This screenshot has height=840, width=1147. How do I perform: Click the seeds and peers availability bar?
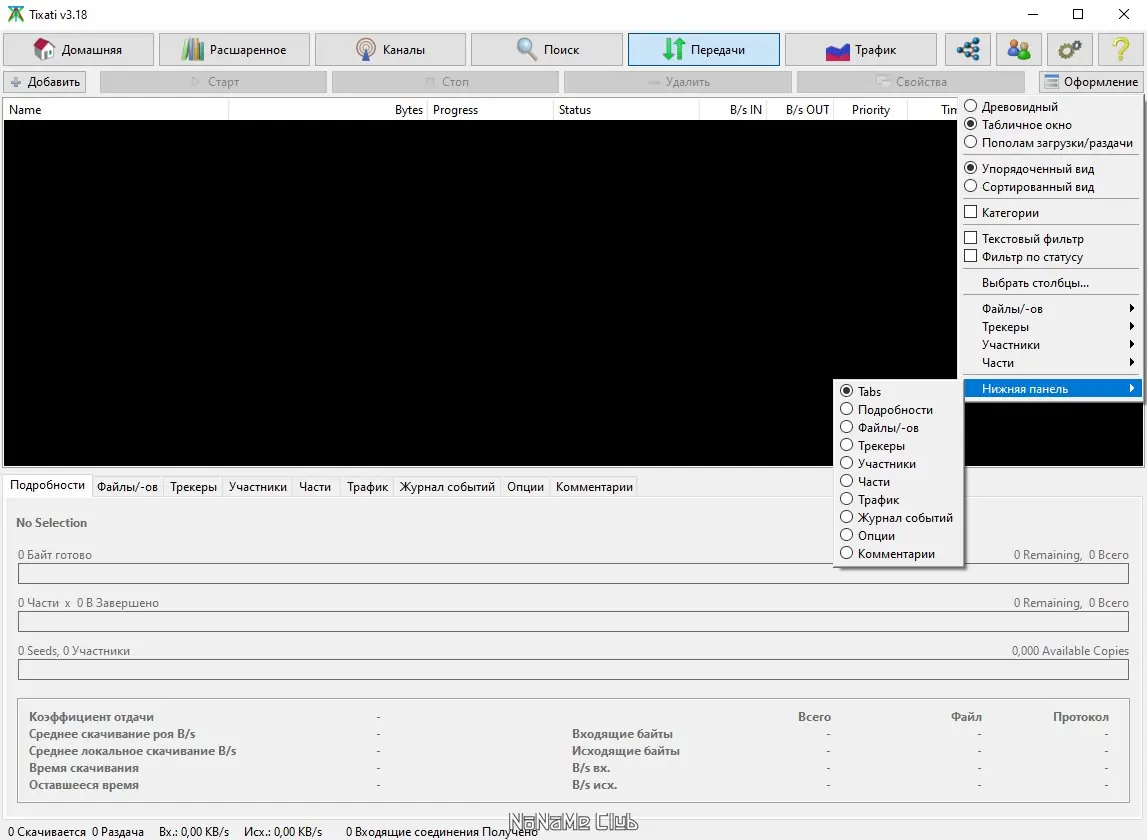573,670
